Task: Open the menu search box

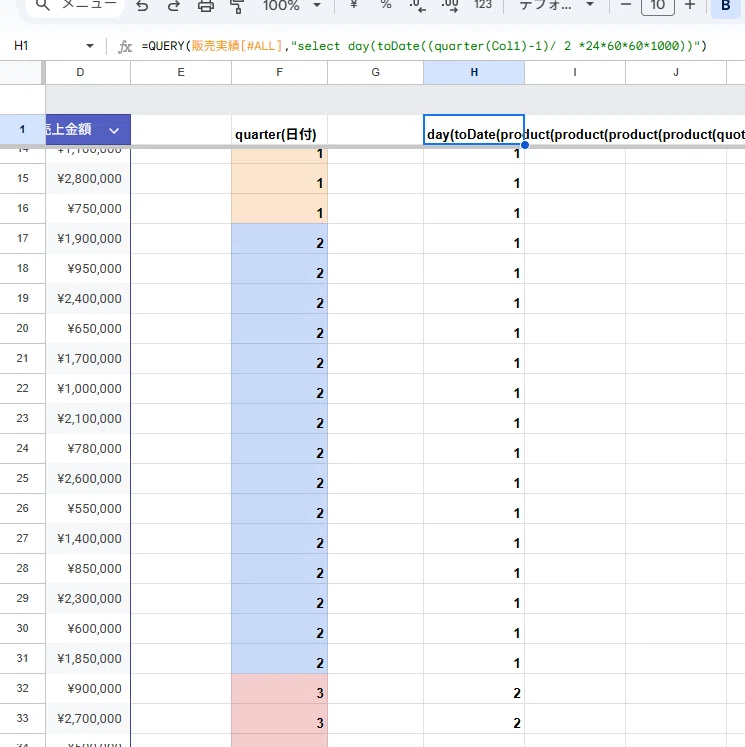Action: click(76, 6)
